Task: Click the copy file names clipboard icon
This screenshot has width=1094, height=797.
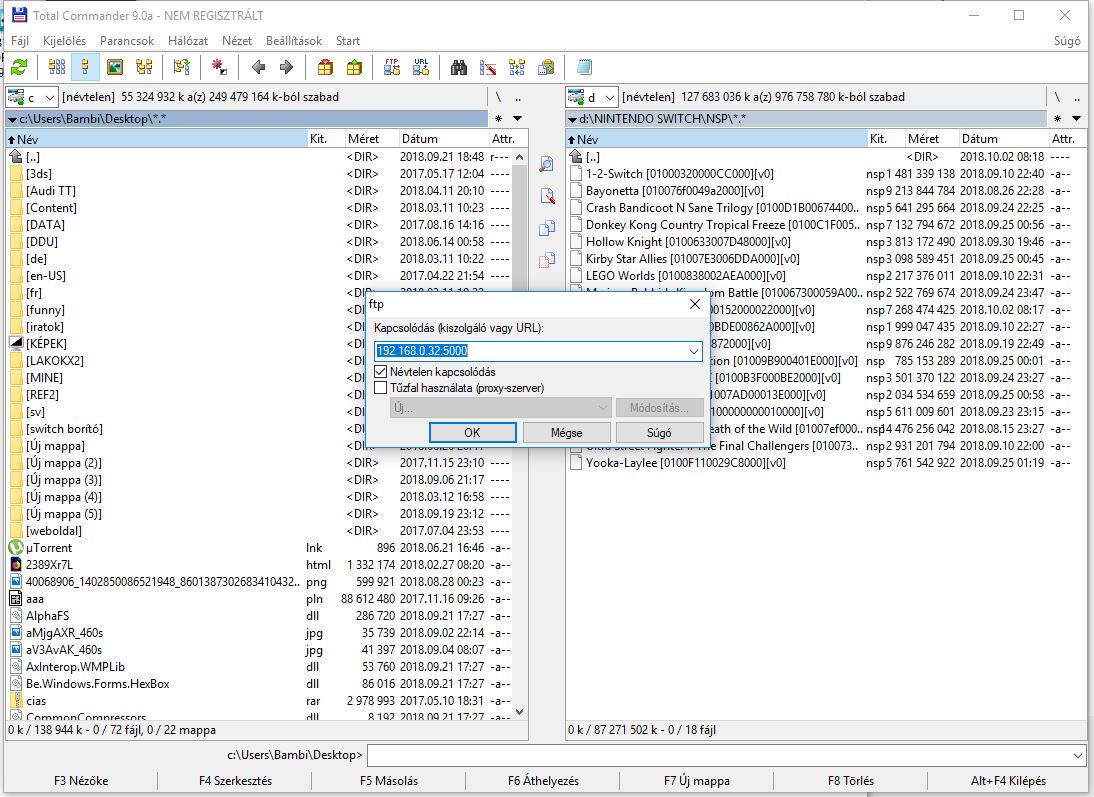Action: point(546,68)
